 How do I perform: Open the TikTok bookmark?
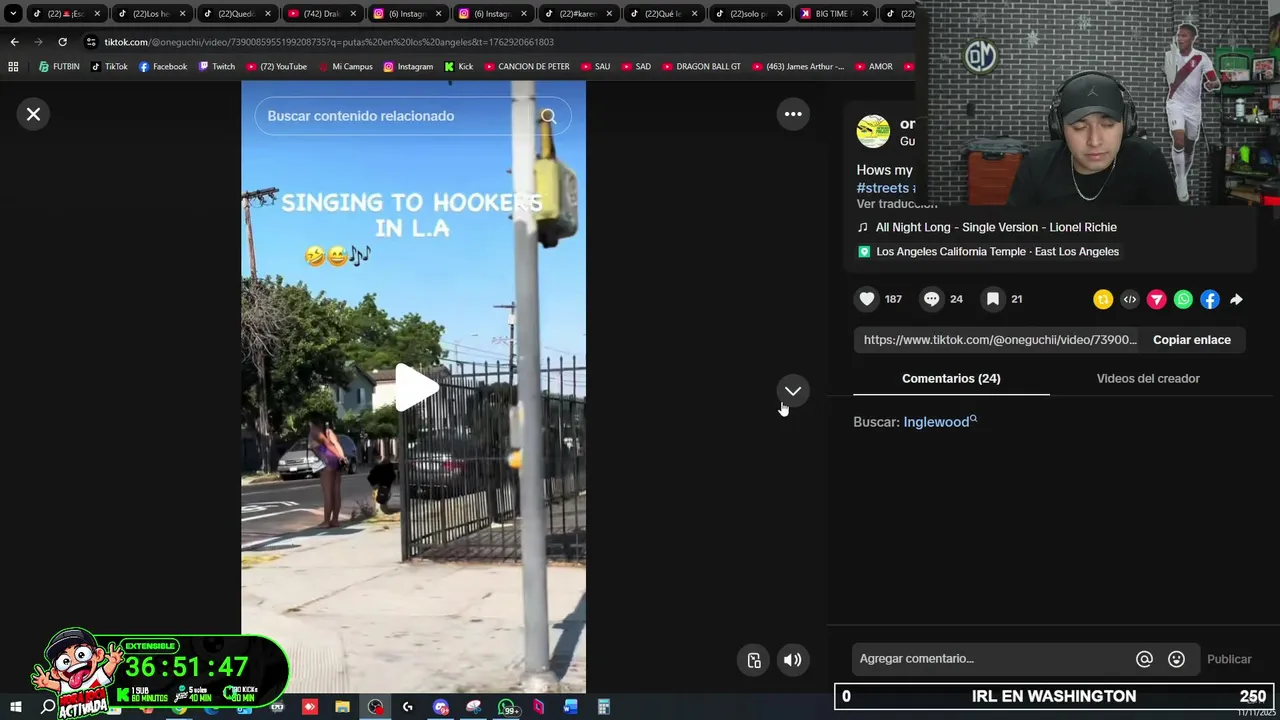point(109,67)
